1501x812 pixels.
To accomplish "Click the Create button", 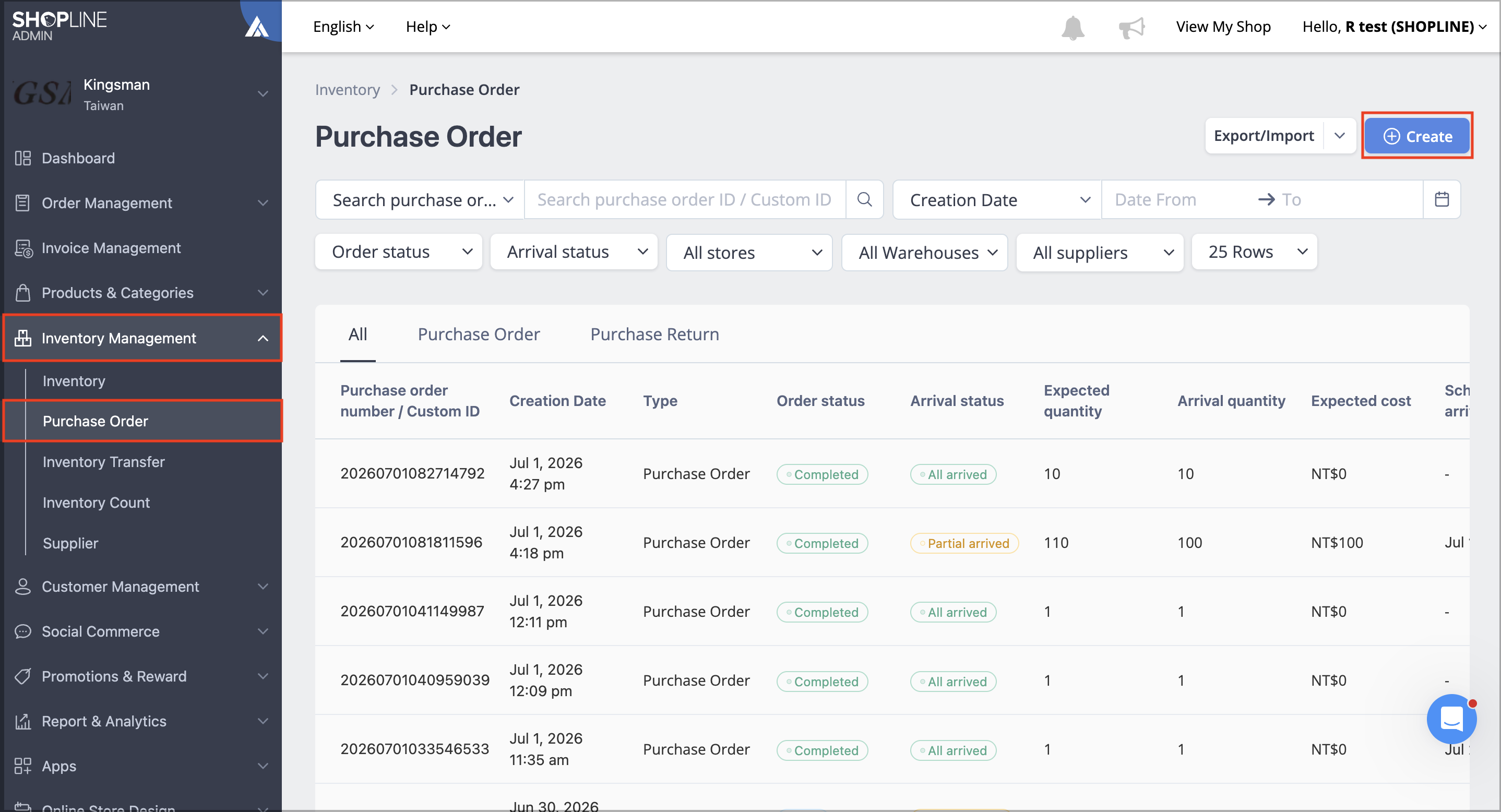I will click(x=1417, y=136).
